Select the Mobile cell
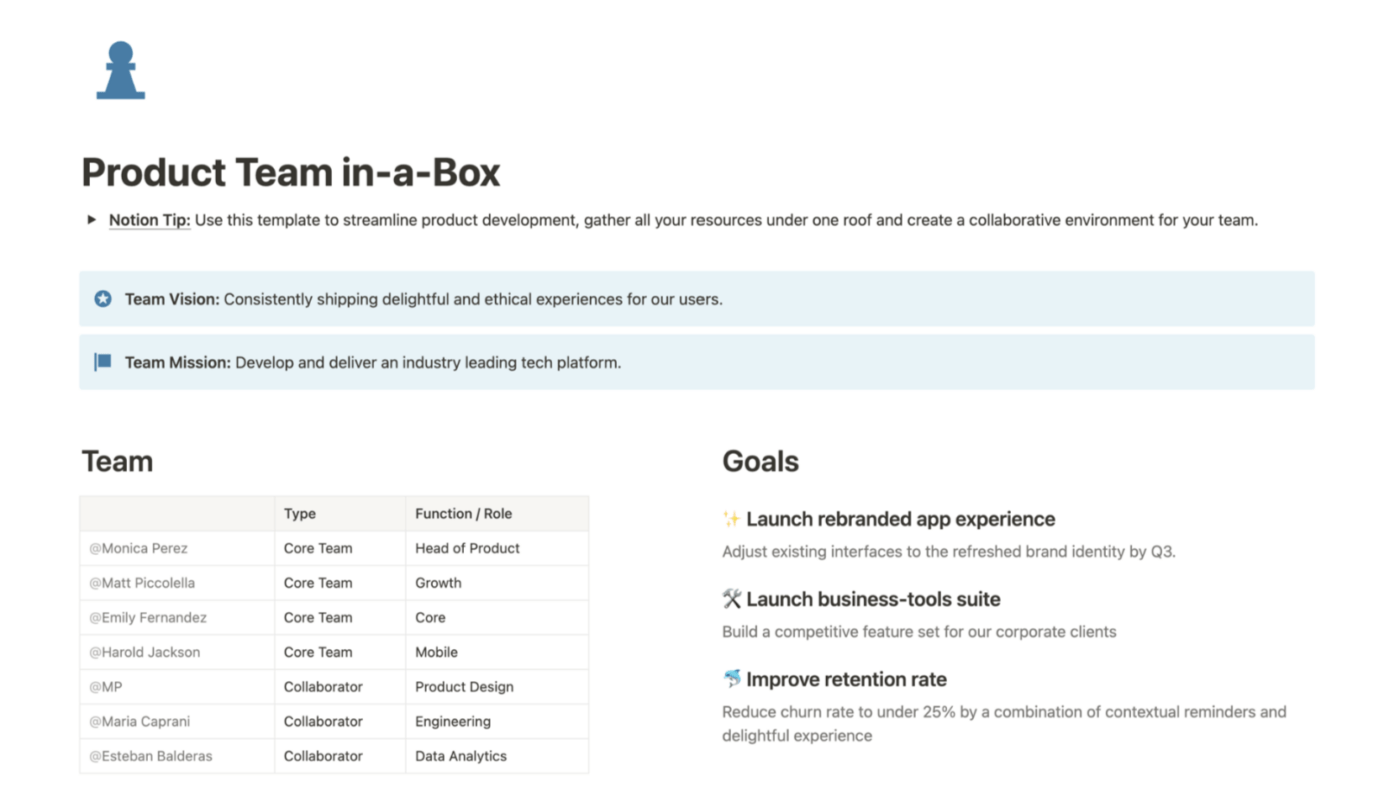Viewport: 1400px width, 787px height. pyautogui.click(x=497, y=652)
